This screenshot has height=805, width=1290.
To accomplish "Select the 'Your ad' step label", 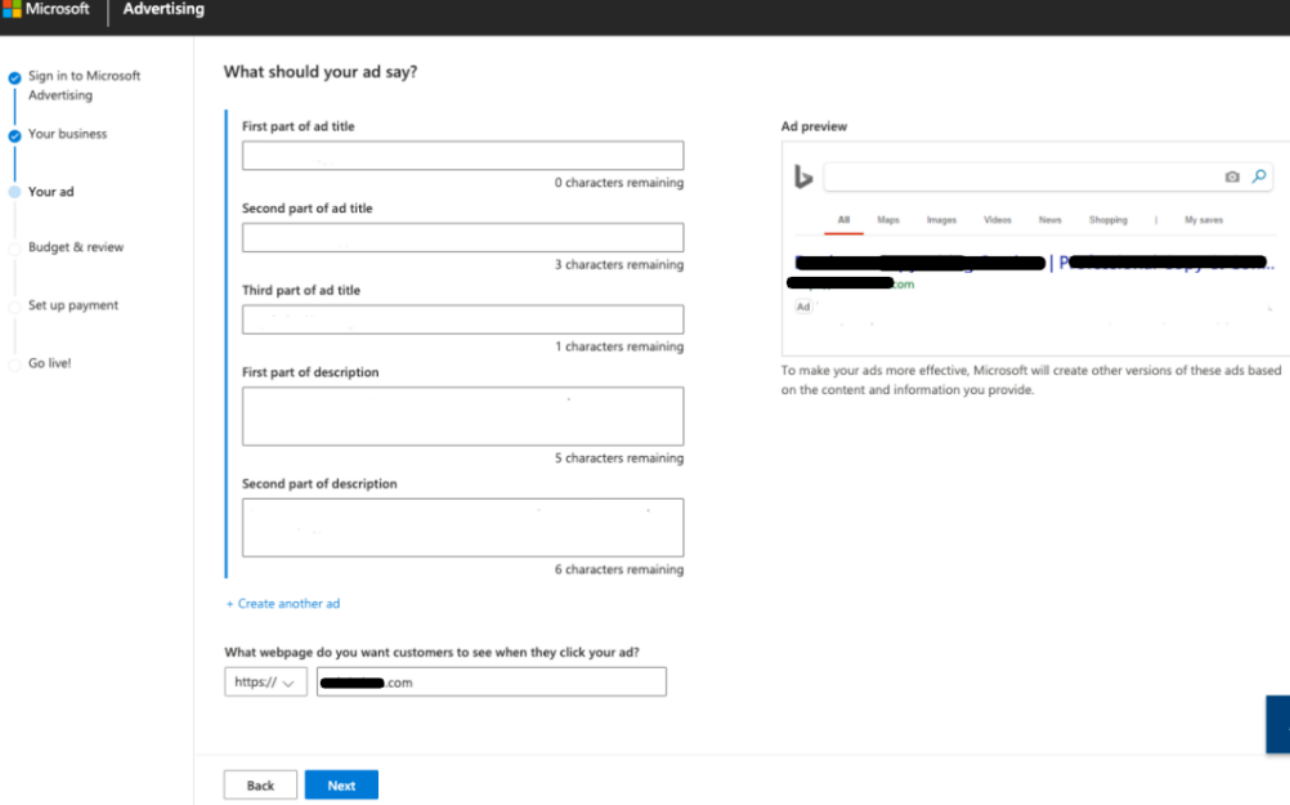I will [51, 192].
